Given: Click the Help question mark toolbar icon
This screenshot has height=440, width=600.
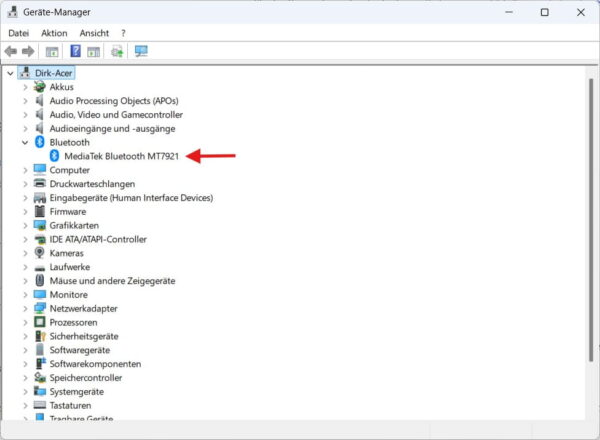Looking at the screenshot, I should pos(75,51).
